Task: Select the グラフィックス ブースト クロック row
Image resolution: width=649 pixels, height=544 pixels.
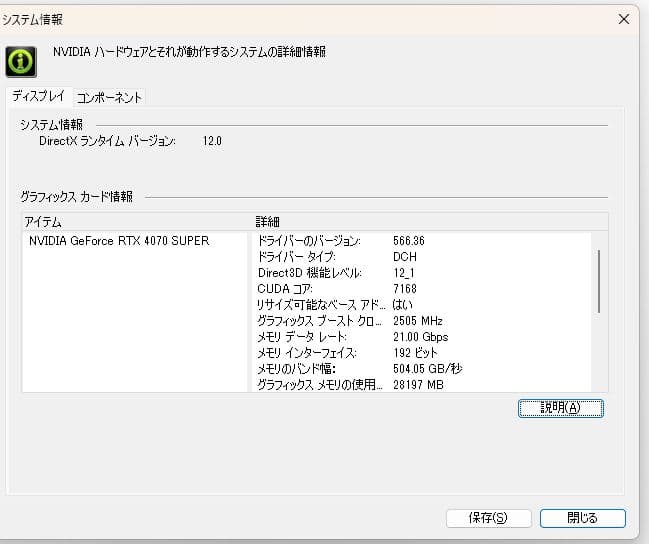Action: coord(421,321)
